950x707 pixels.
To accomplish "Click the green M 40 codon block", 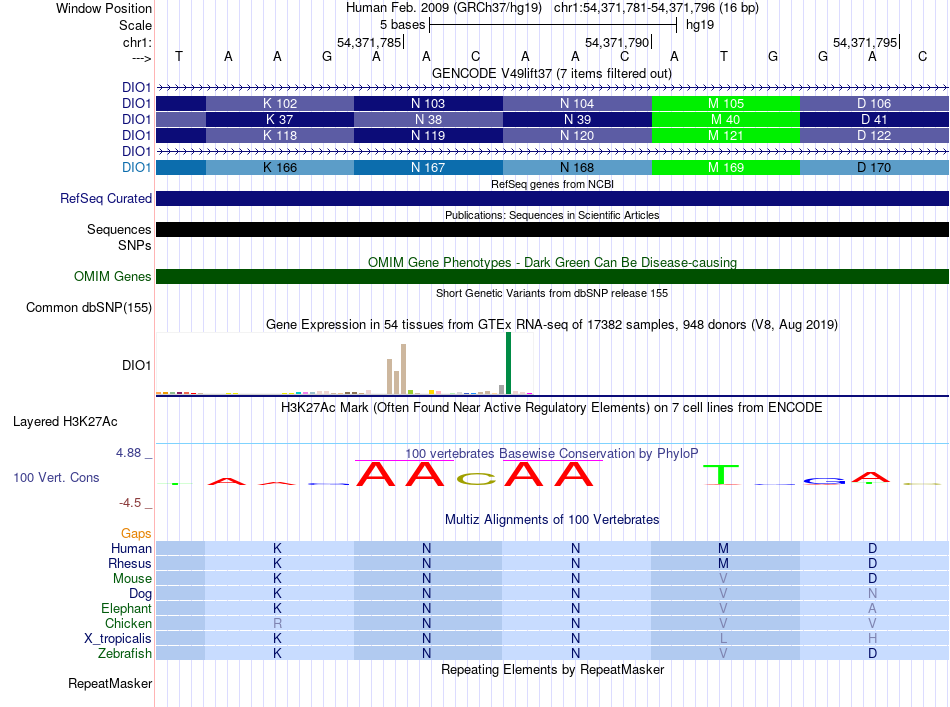I will coord(726,119).
